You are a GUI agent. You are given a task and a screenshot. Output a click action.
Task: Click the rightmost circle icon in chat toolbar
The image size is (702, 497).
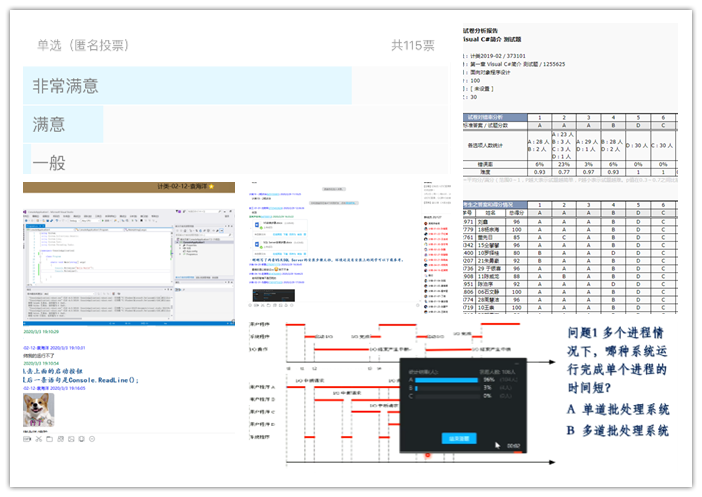[x=92, y=438]
